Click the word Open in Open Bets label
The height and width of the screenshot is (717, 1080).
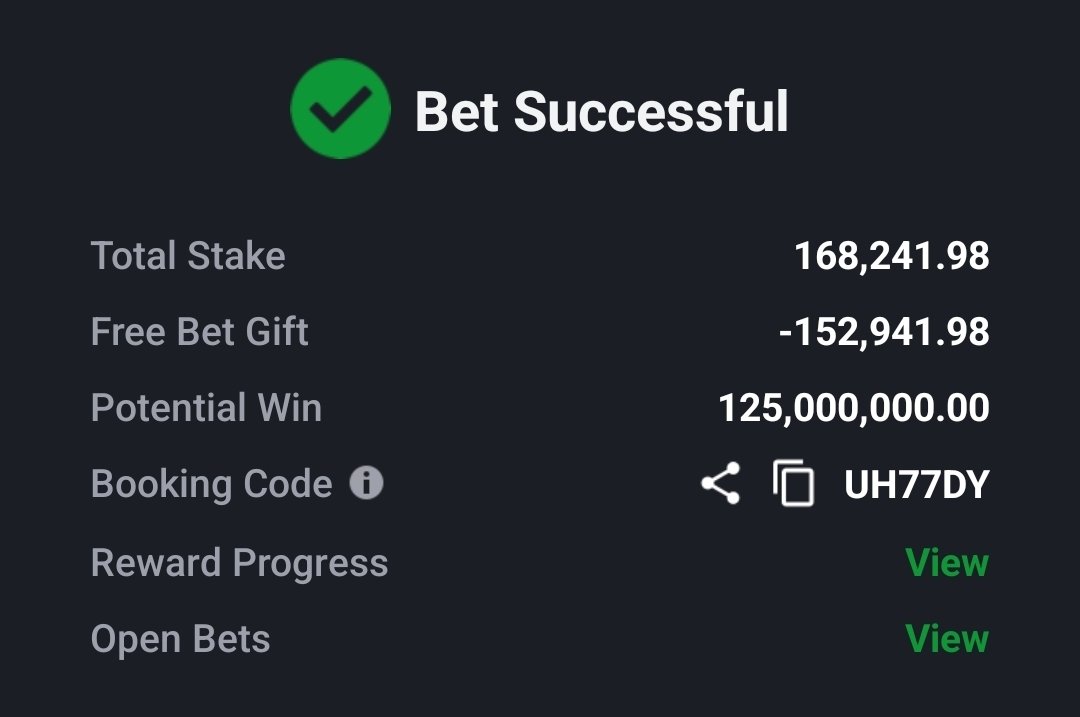pos(136,640)
